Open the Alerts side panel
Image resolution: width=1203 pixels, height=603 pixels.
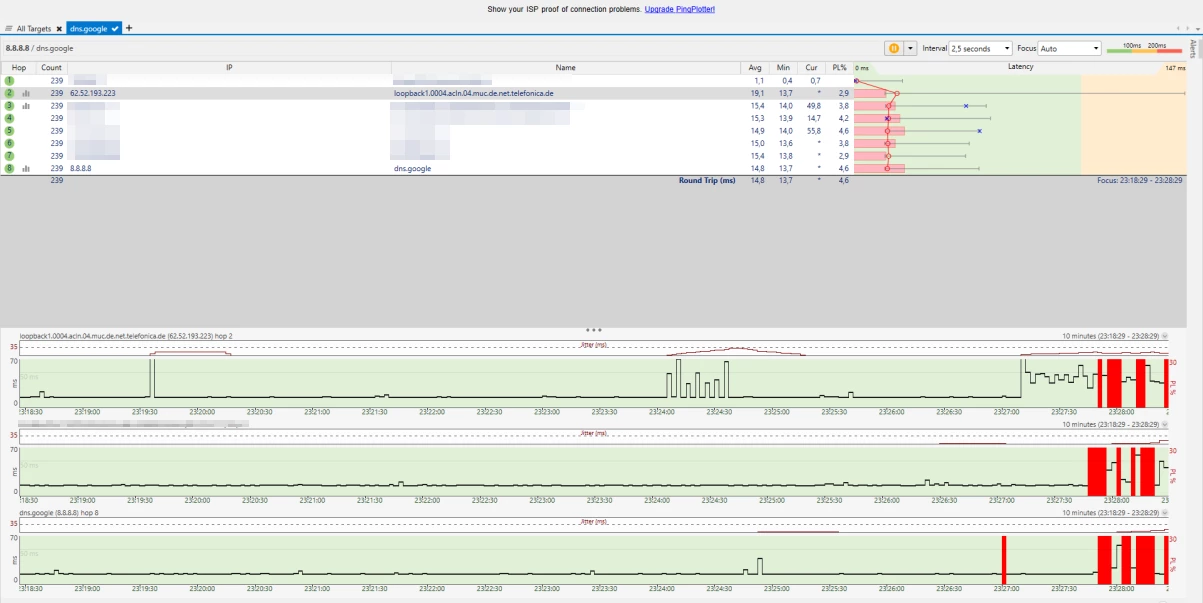(1192, 49)
